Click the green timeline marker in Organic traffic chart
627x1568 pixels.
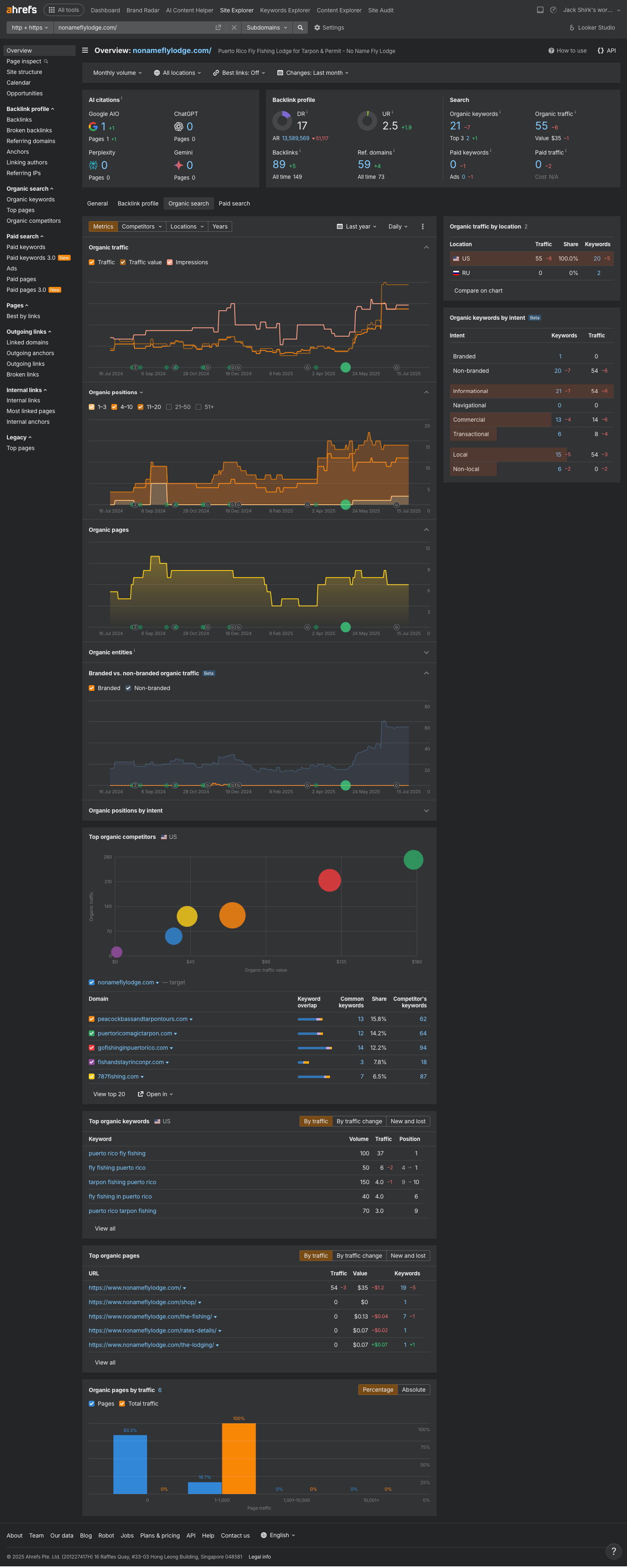345,367
